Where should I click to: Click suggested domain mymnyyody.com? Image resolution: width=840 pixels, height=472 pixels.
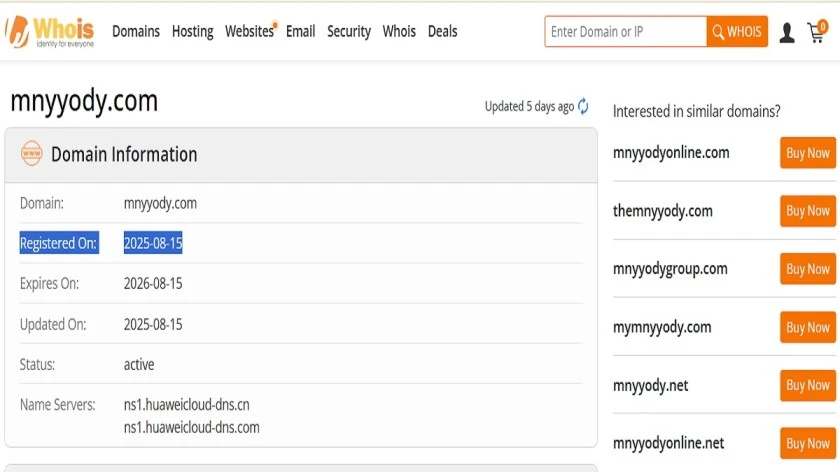click(662, 327)
